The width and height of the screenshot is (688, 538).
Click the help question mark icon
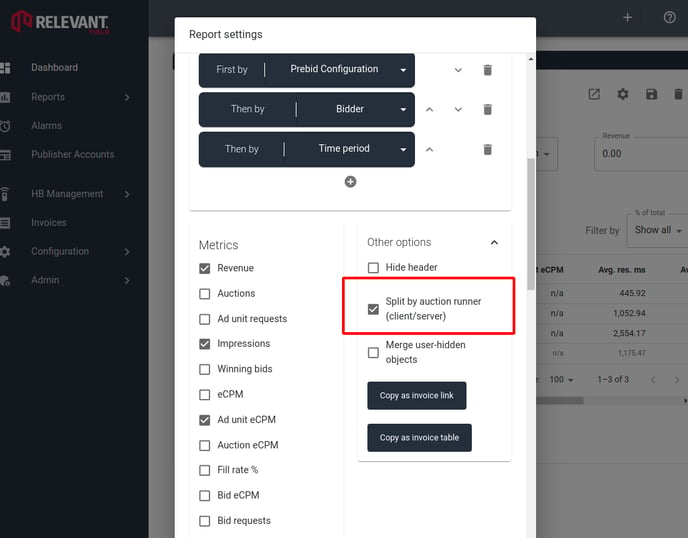pos(670,18)
